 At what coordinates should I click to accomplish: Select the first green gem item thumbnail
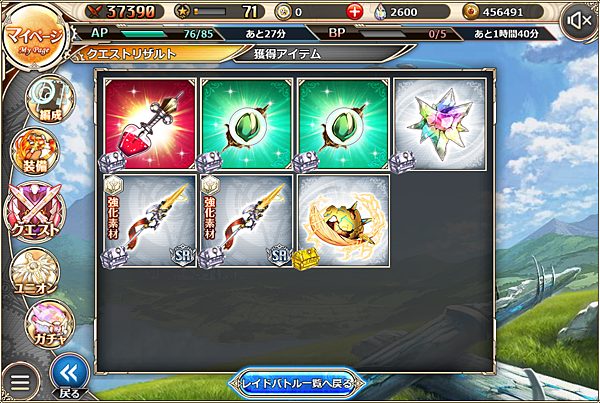(246, 124)
